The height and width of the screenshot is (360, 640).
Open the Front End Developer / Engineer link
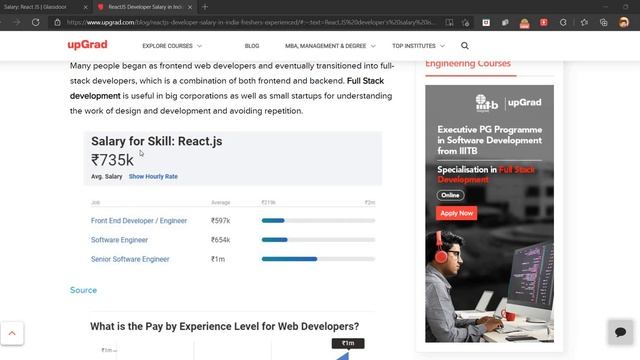139,220
